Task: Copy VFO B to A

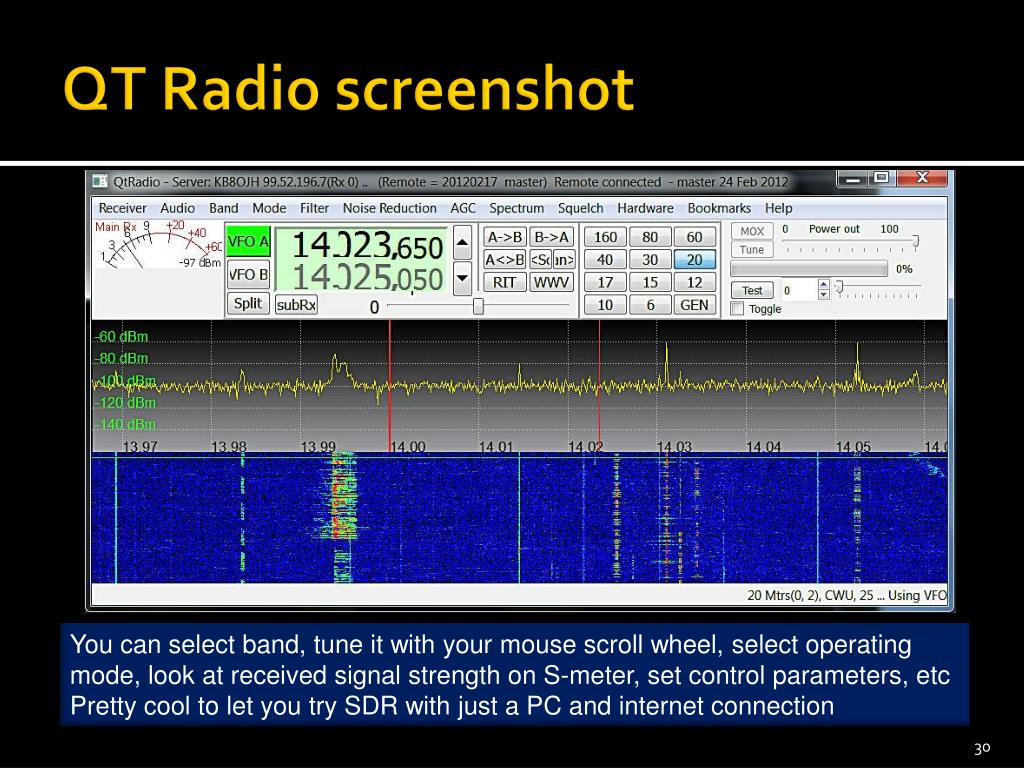Action: [x=551, y=237]
